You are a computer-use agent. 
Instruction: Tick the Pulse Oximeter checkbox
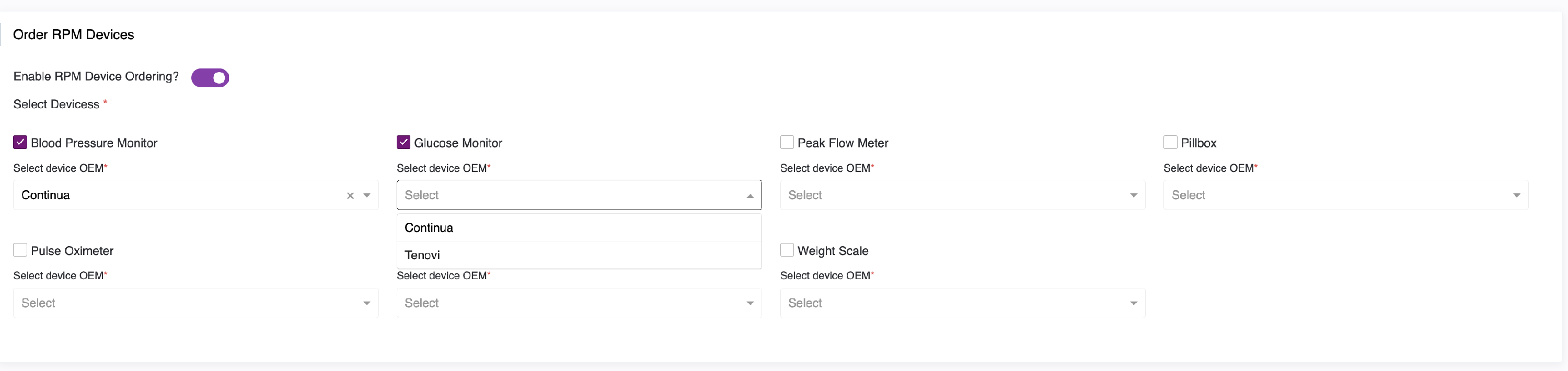tap(20, 251)
